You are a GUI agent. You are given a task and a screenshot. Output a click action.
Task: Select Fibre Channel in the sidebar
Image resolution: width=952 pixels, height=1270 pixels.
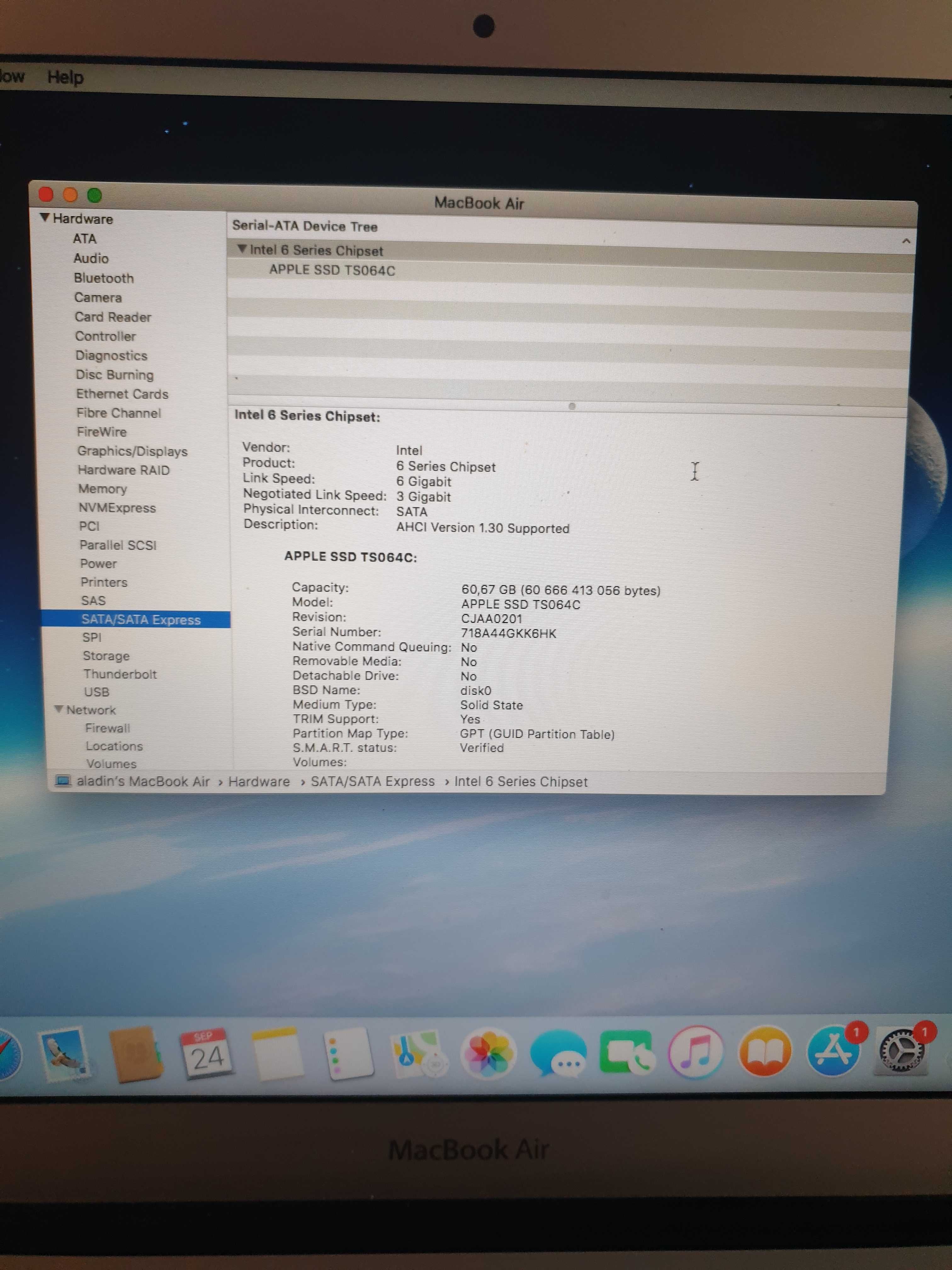click(x=118, y=413)
